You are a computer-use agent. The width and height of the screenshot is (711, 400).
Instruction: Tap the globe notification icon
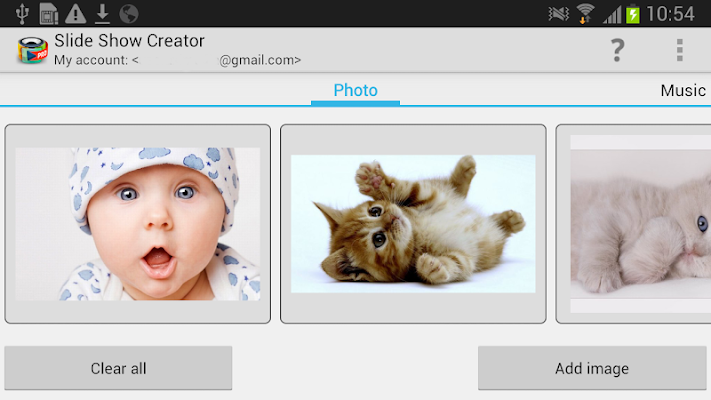pos(129,14)
